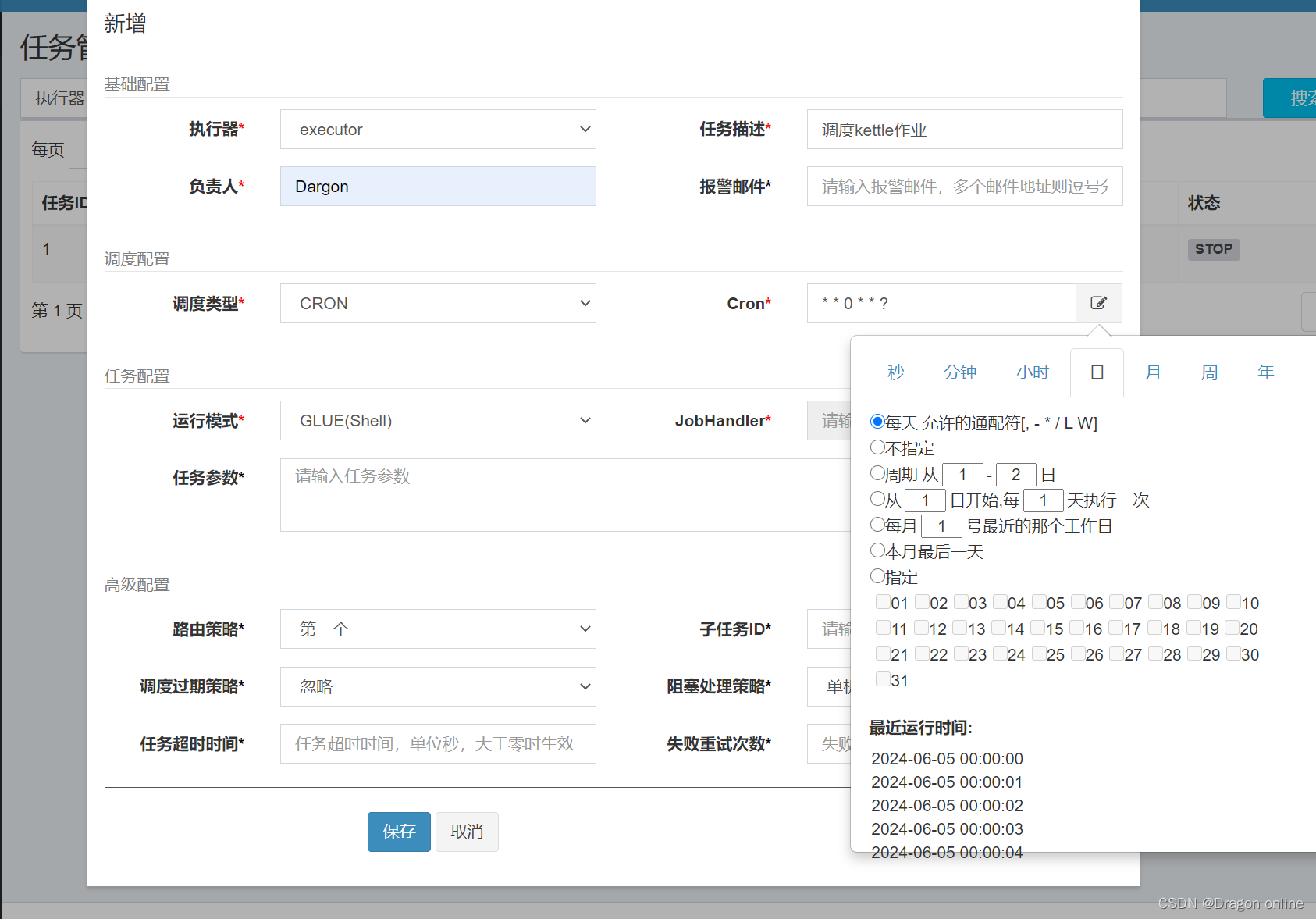The height and width of the screenshot is (919, 1316).
Task: Choose the 不指定 radio option
Action: [x=877, y=447]
